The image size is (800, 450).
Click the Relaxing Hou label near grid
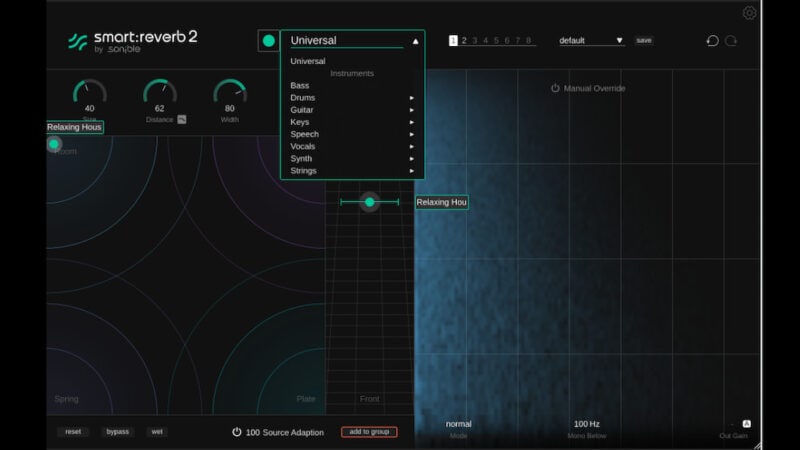pyautogui.click(x=441, y=202)
